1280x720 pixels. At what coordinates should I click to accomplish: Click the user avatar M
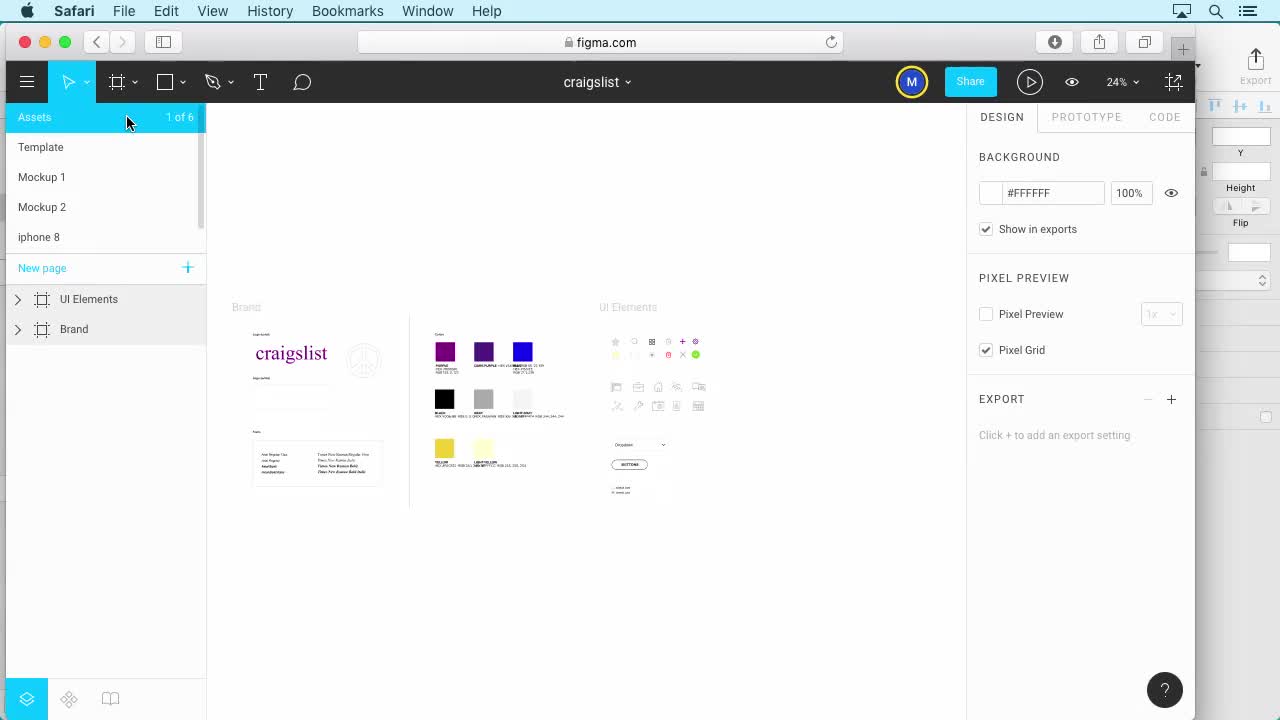click(x=911, y=82)
